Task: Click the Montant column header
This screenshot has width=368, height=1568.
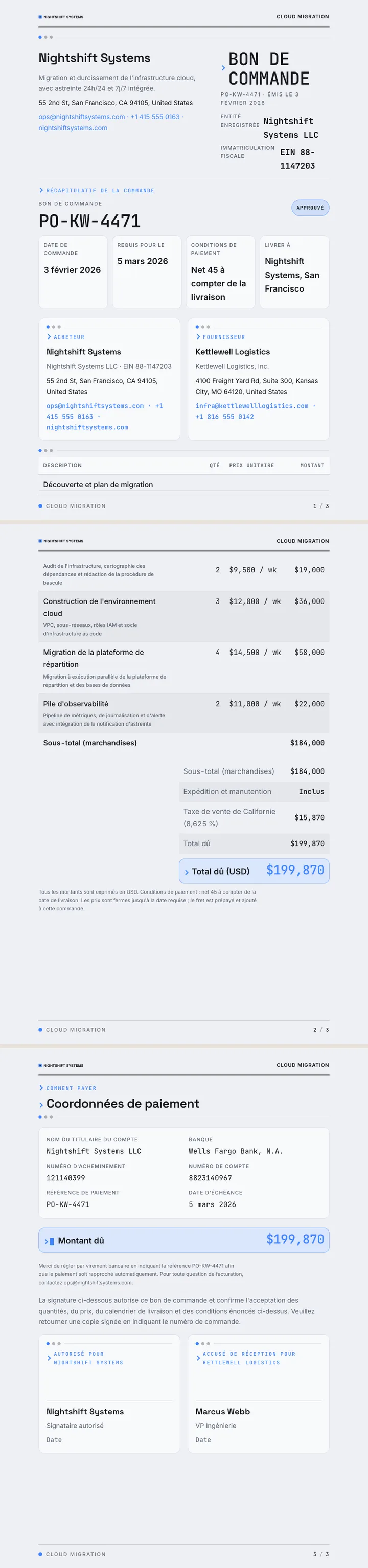Action: click(x=312, y=465)
